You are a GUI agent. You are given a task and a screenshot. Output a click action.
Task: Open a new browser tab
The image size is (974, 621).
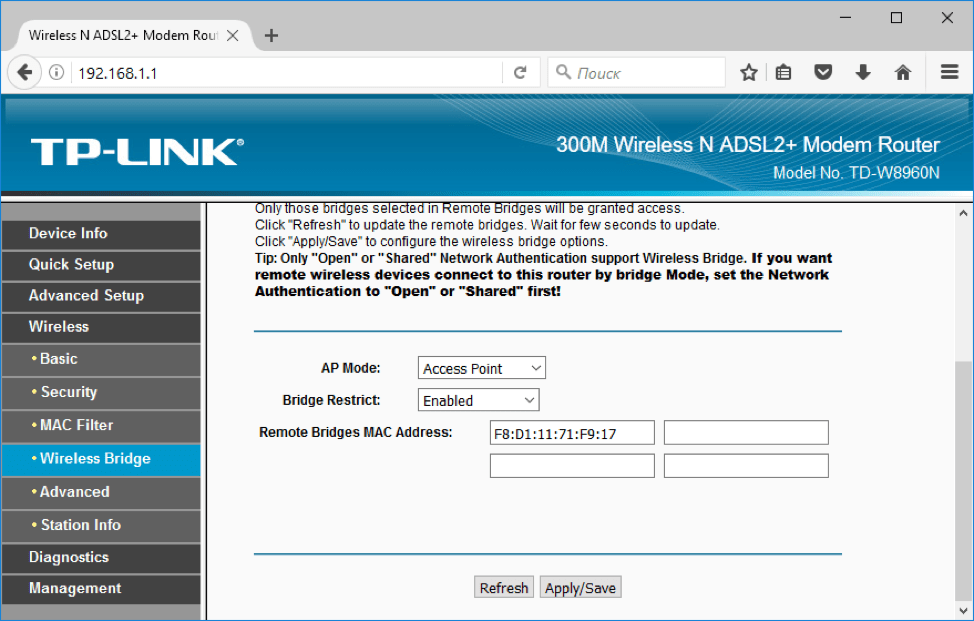coord(271,35)
